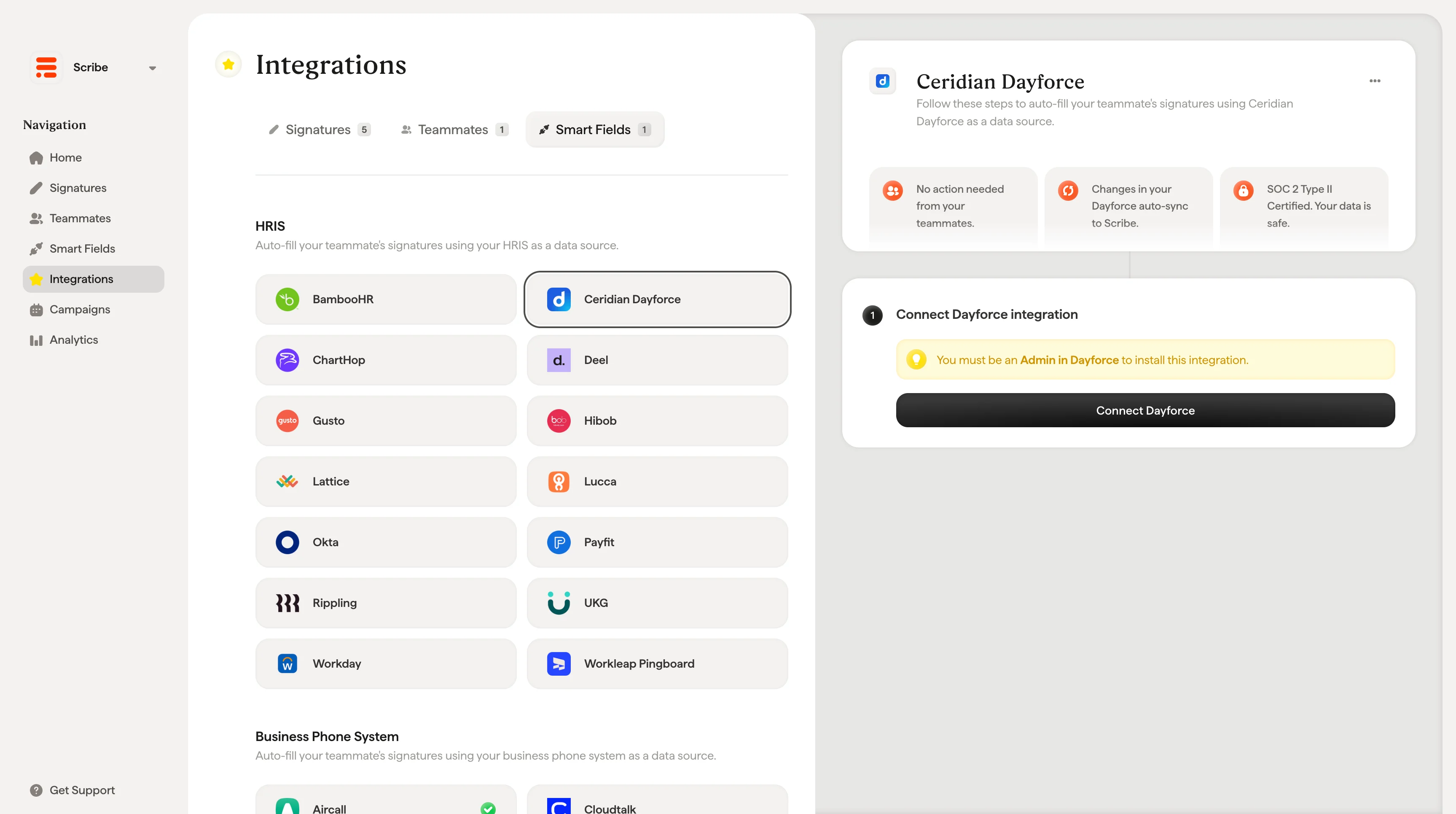1456x814 pixels.
Task: Select the Aircall integration
Action: click(x=386, y=800)
